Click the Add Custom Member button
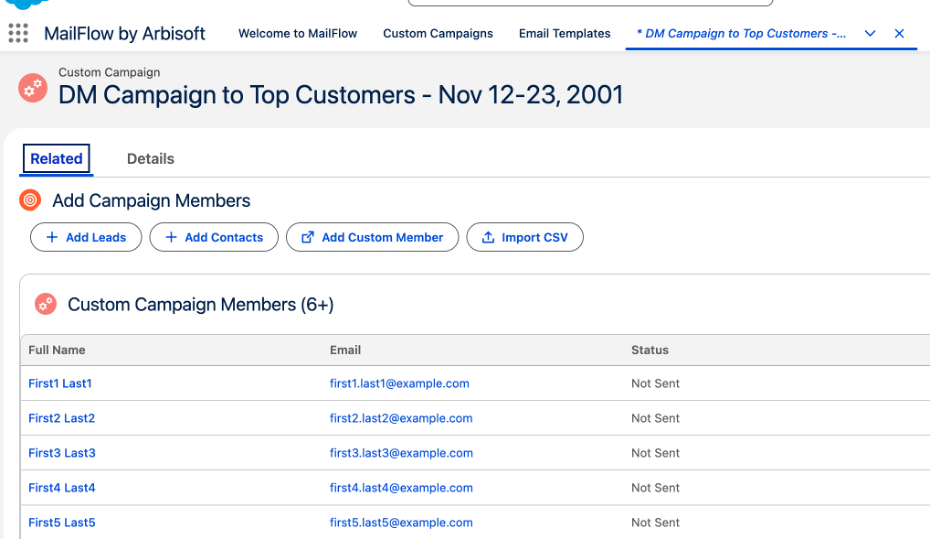 tap(372, 237)
